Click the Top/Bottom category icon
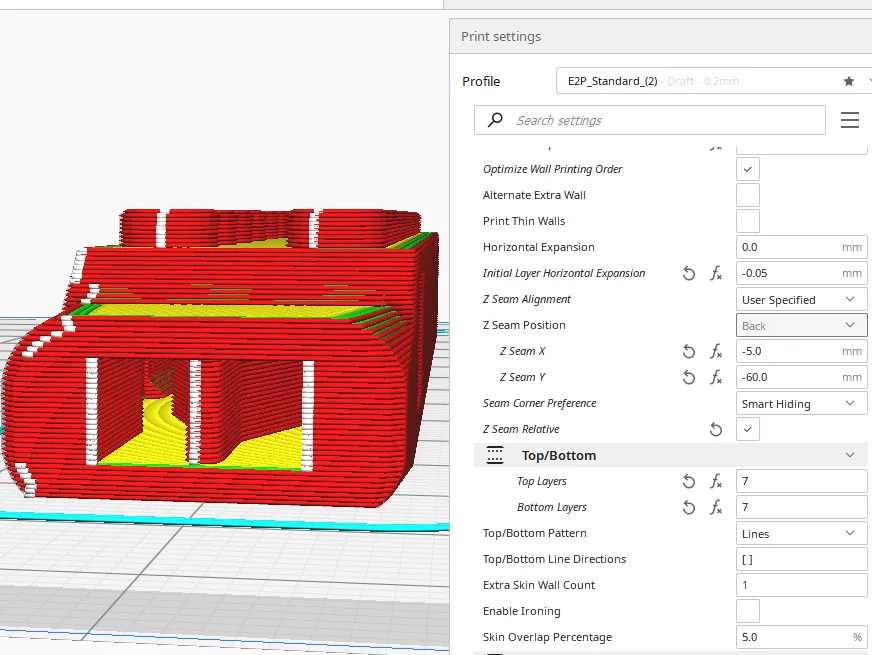Screen dimensions: 872x655 (495, 456)
